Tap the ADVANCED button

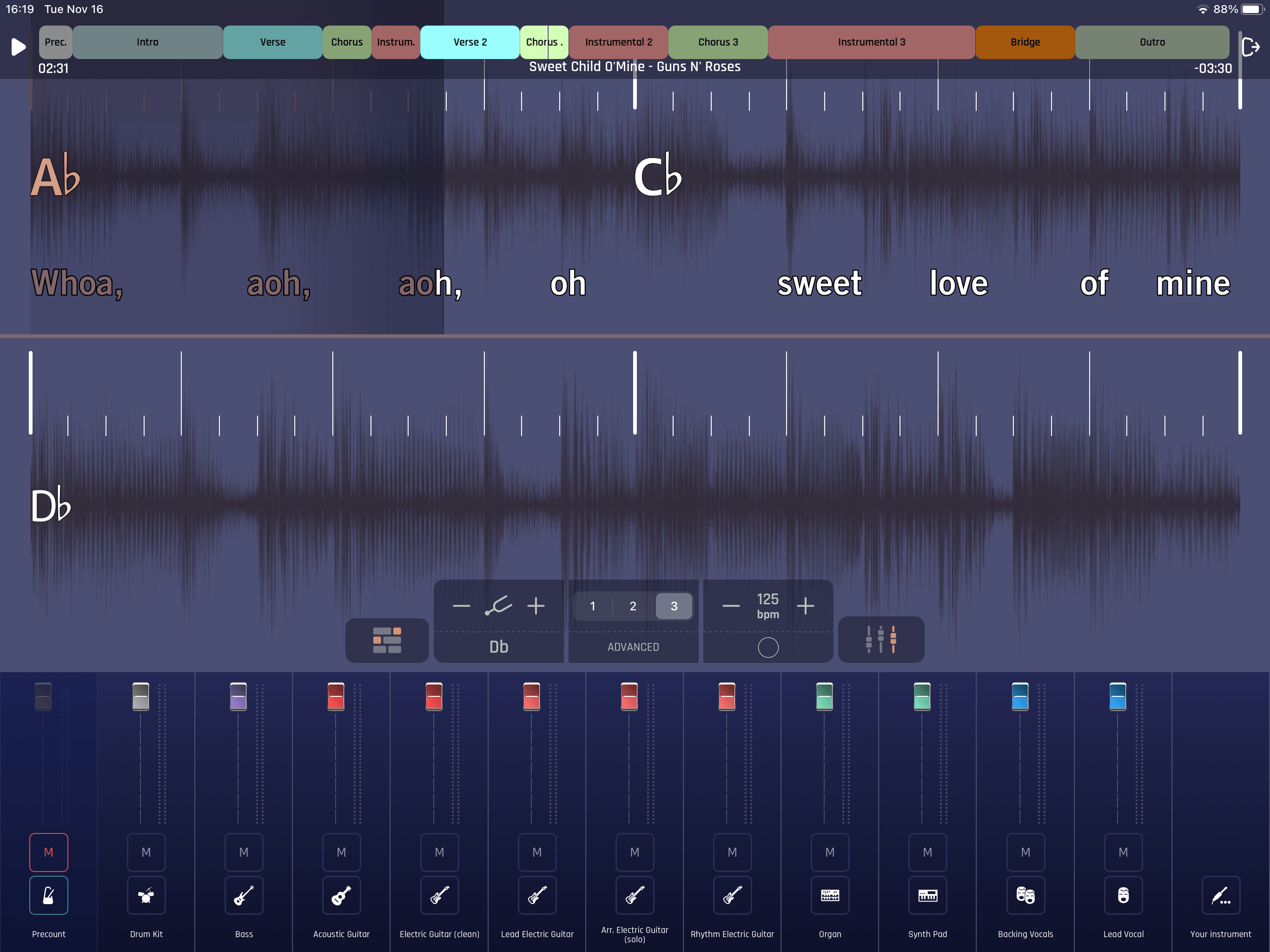tap(633, 645)
